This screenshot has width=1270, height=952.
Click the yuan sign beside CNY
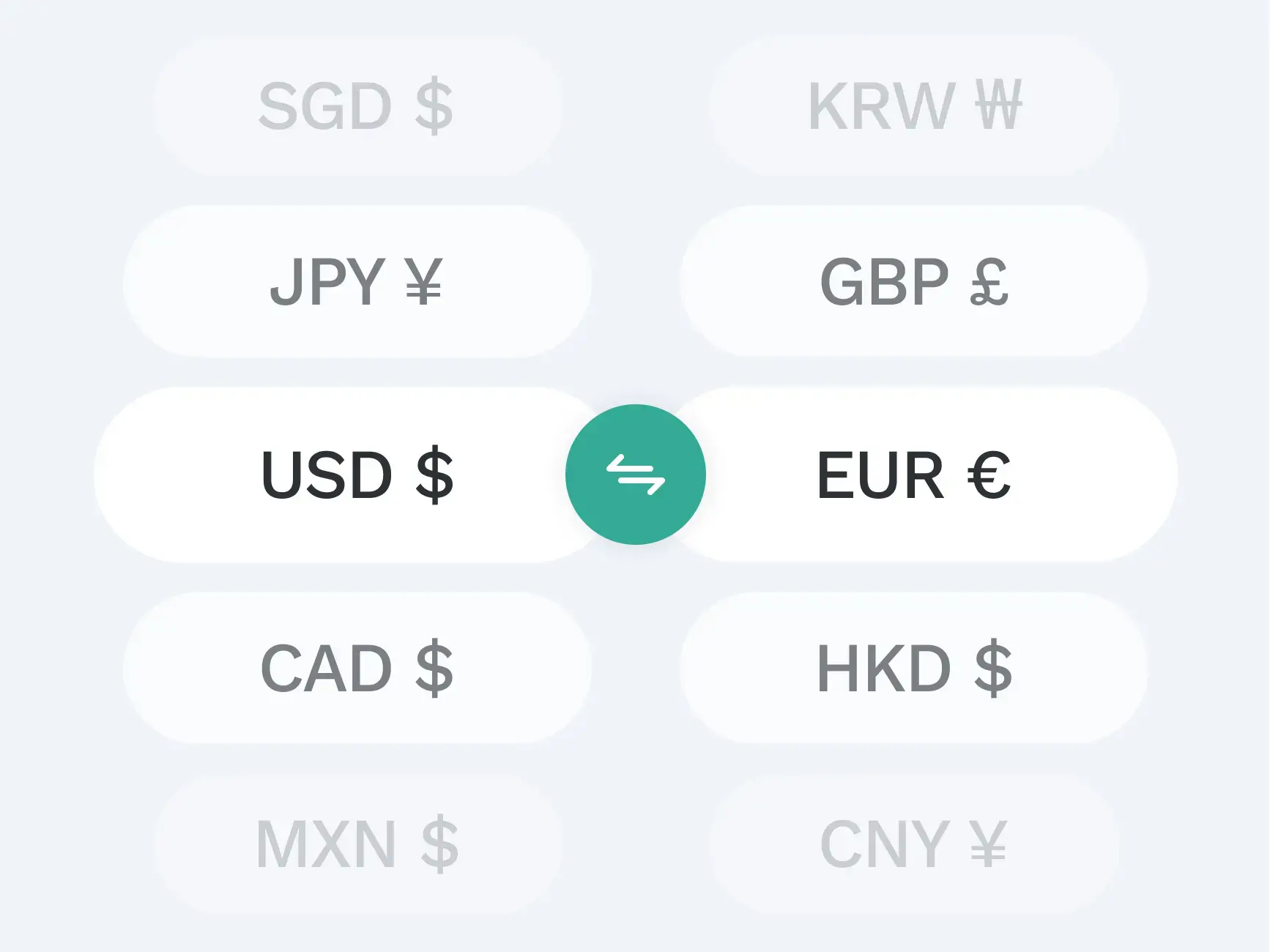(x=988, y=844)
